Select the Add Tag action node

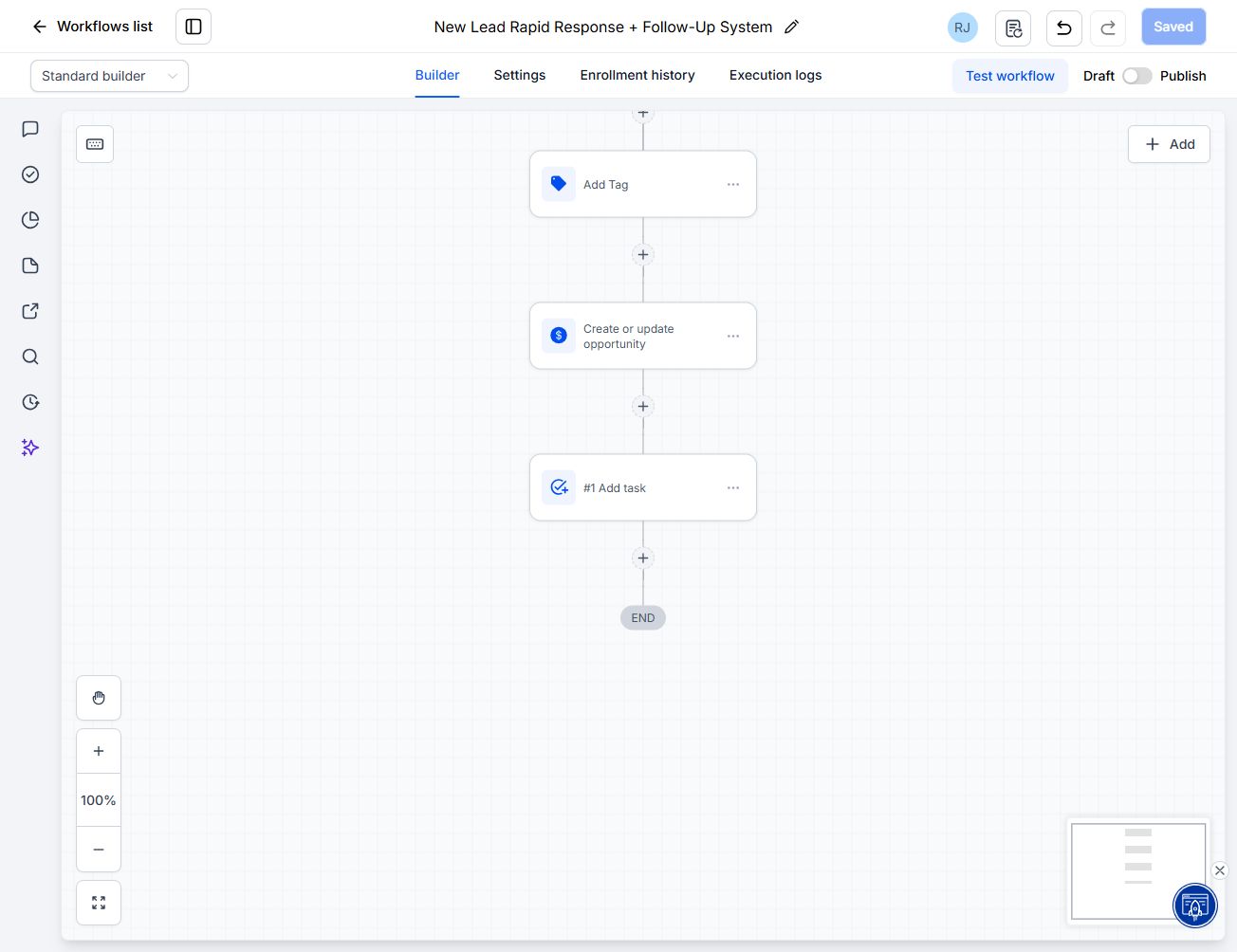tap(643, 184)
